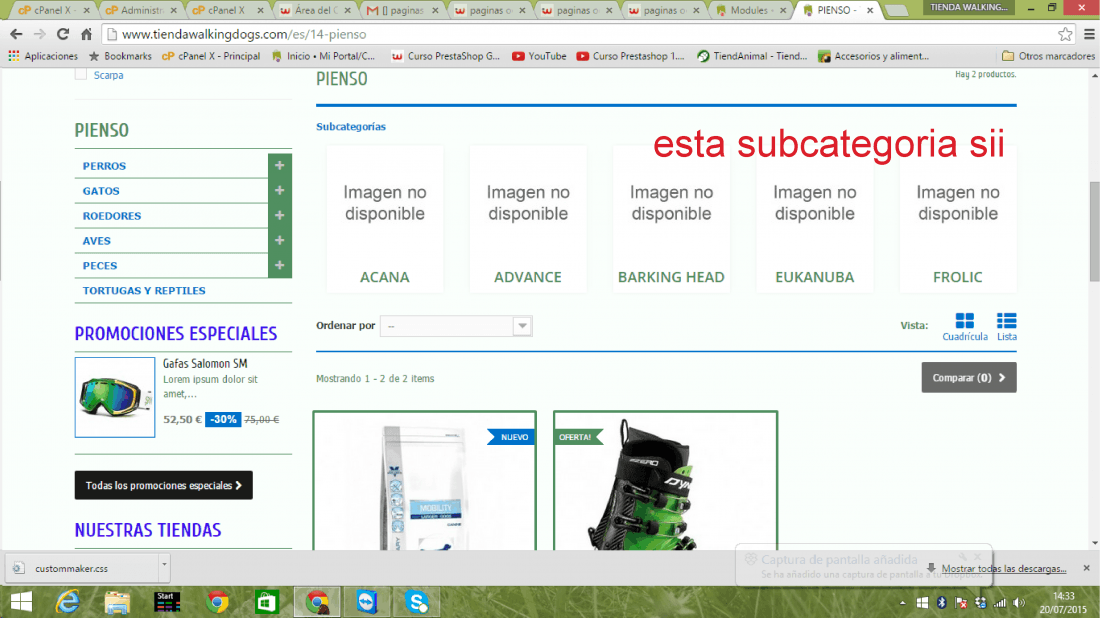Viewport: 1100px width, 618px height.
Task: Open Skype from the taskbar
Action: point(417,602)
